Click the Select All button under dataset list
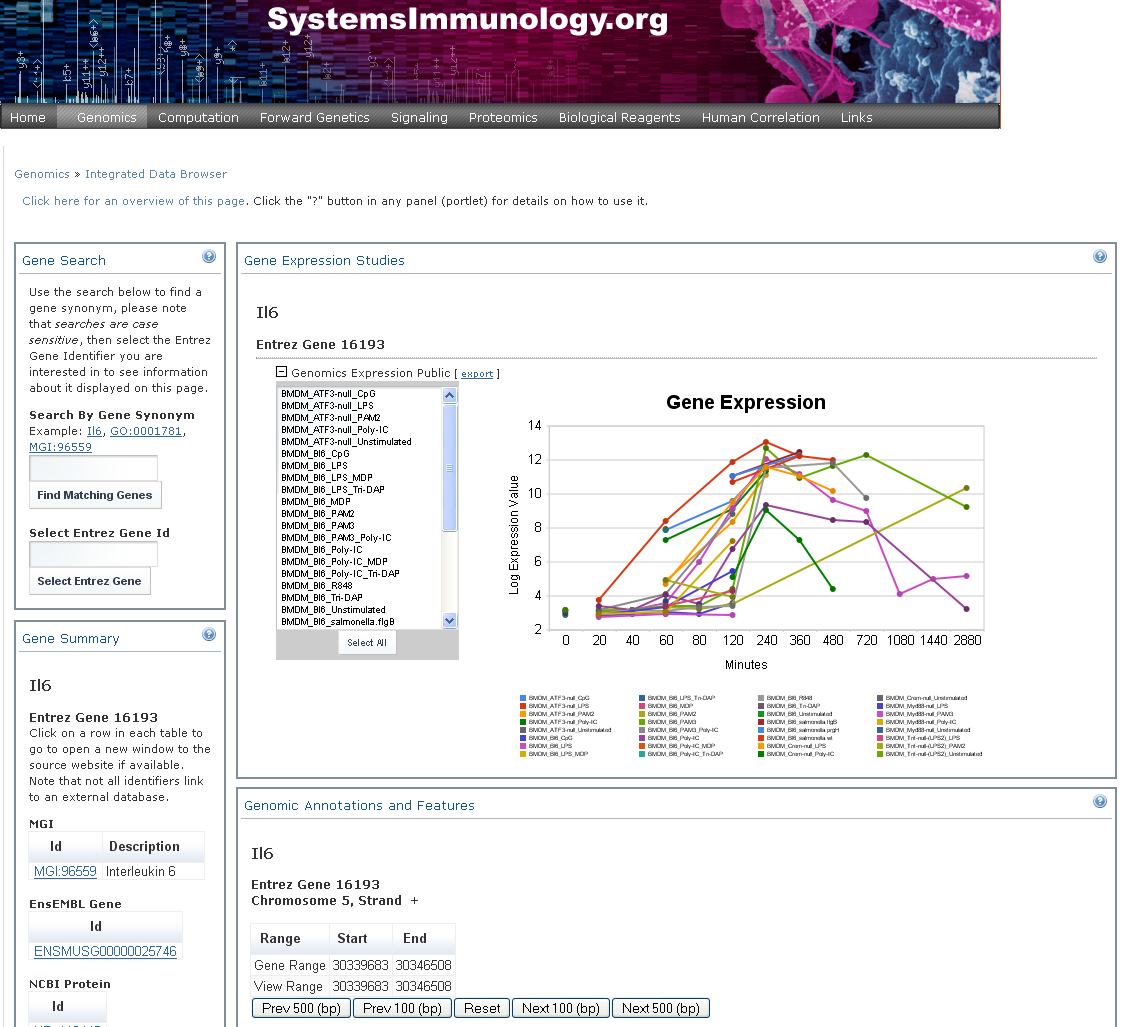Viewport: 1139px width, 1027px height. pos(367,643)
